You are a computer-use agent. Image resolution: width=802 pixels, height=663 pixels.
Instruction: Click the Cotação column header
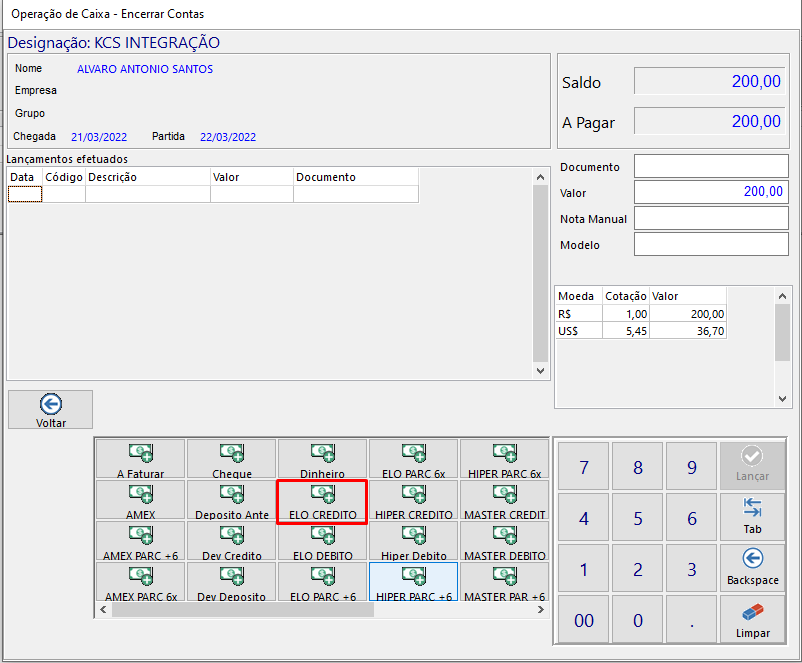[626, 296]
